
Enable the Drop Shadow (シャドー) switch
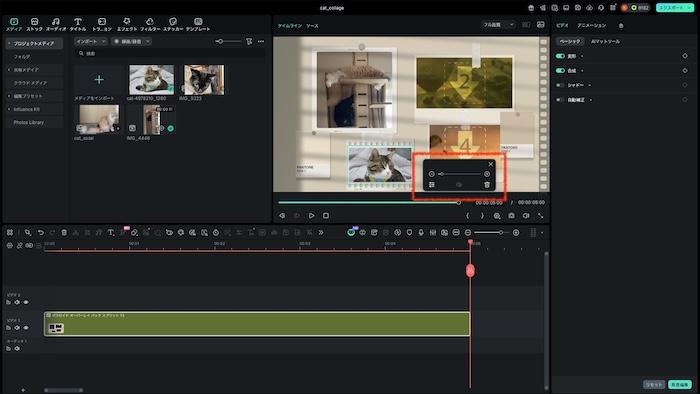560,85
